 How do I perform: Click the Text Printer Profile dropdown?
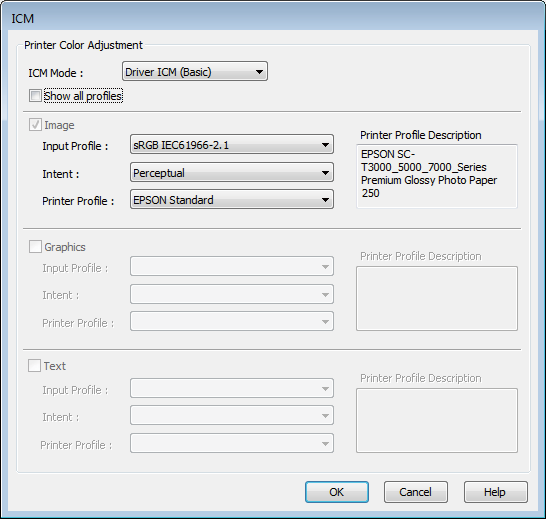[x=232, y=443]
